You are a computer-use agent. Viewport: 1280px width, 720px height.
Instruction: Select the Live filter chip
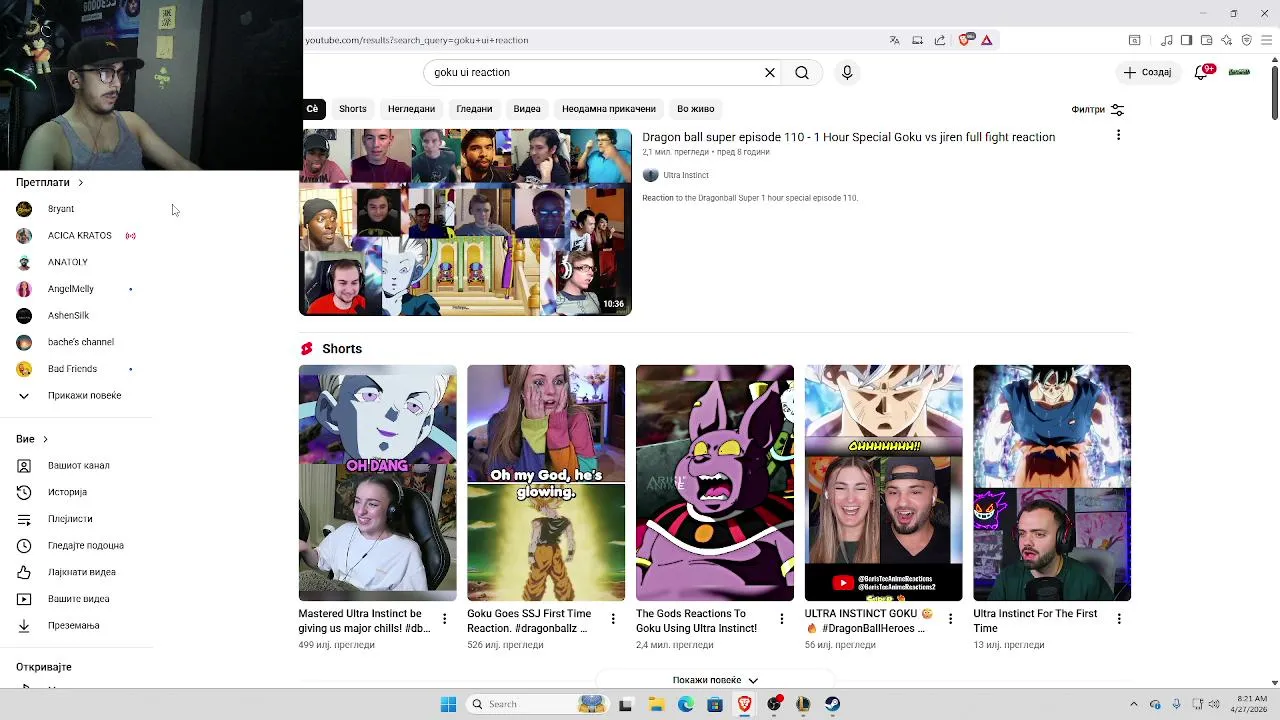696,109
